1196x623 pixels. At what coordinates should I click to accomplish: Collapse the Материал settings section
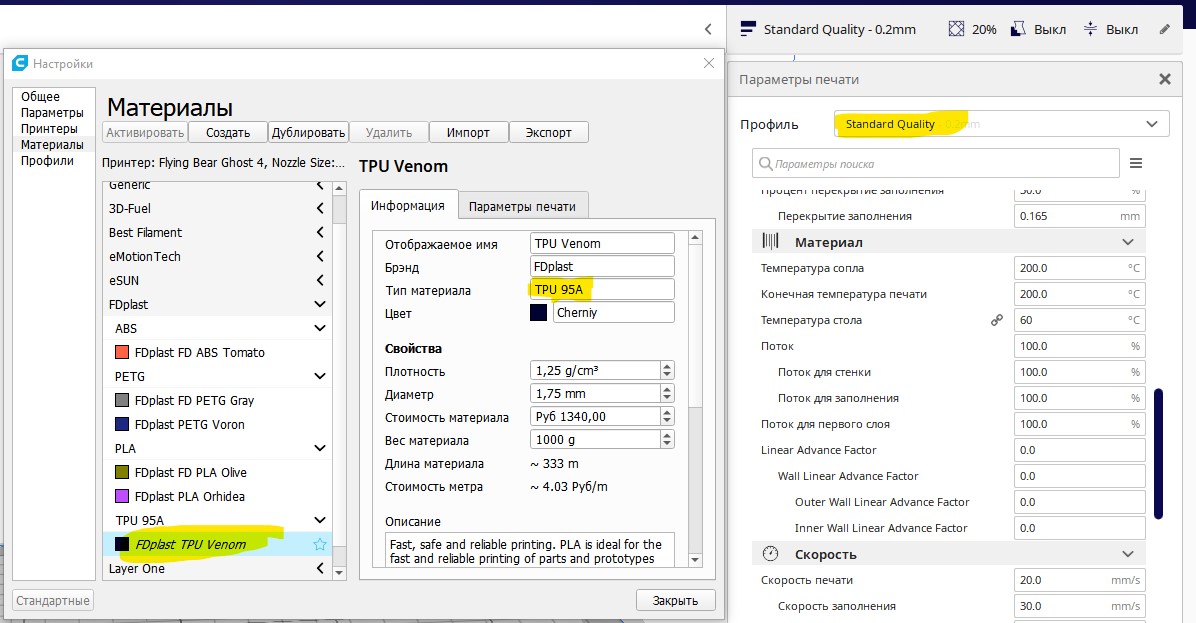pyautogui.click(x=1127, y=242)
